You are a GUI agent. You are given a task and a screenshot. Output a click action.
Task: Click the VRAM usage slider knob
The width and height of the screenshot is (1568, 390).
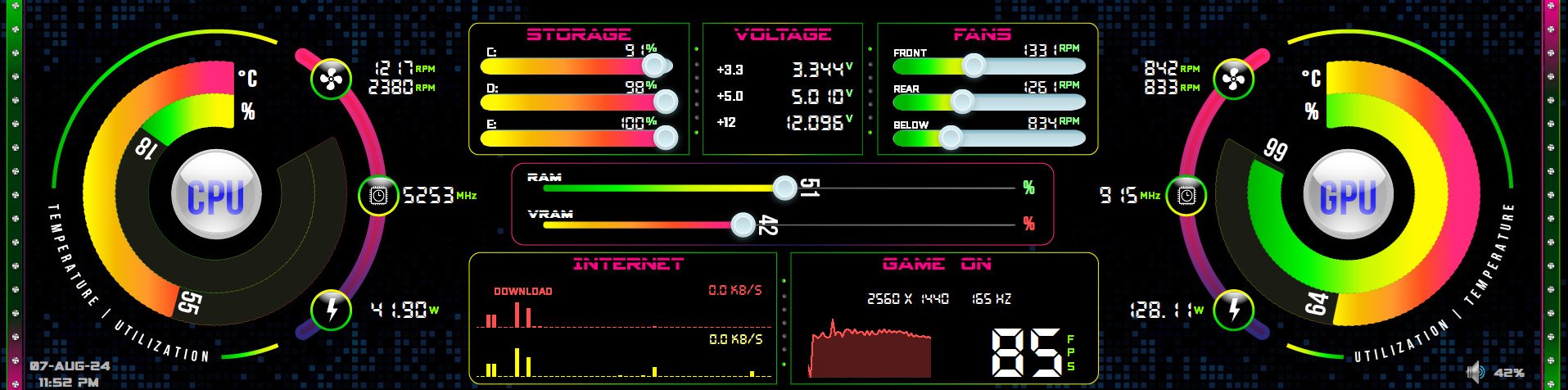[x=743, y=224]
